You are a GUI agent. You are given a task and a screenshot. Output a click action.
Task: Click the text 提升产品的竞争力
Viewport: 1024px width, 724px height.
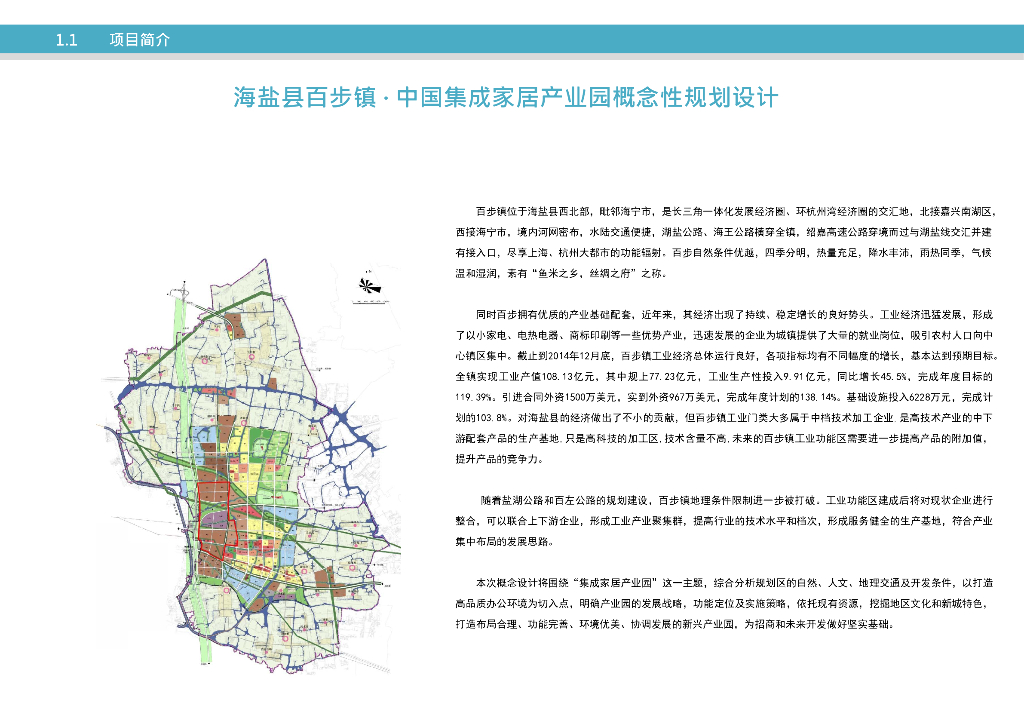[497, 459]
